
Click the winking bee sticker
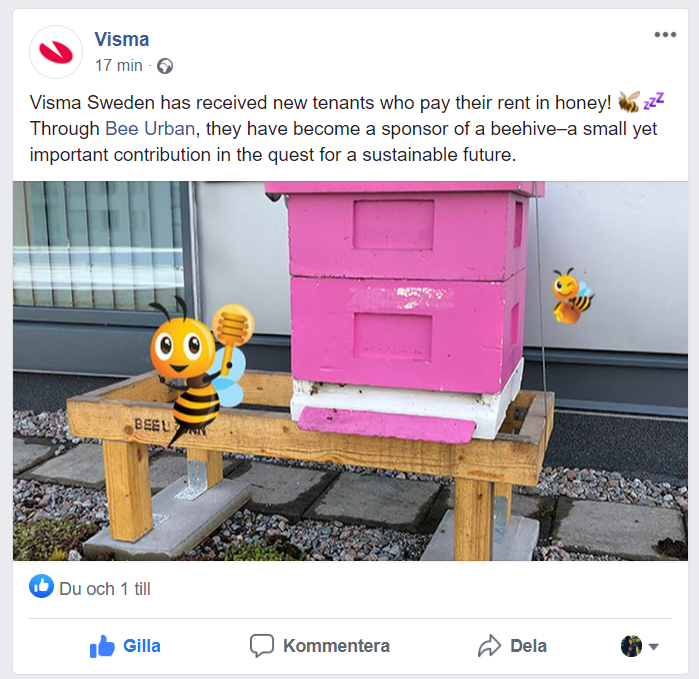tap(572, 296)
